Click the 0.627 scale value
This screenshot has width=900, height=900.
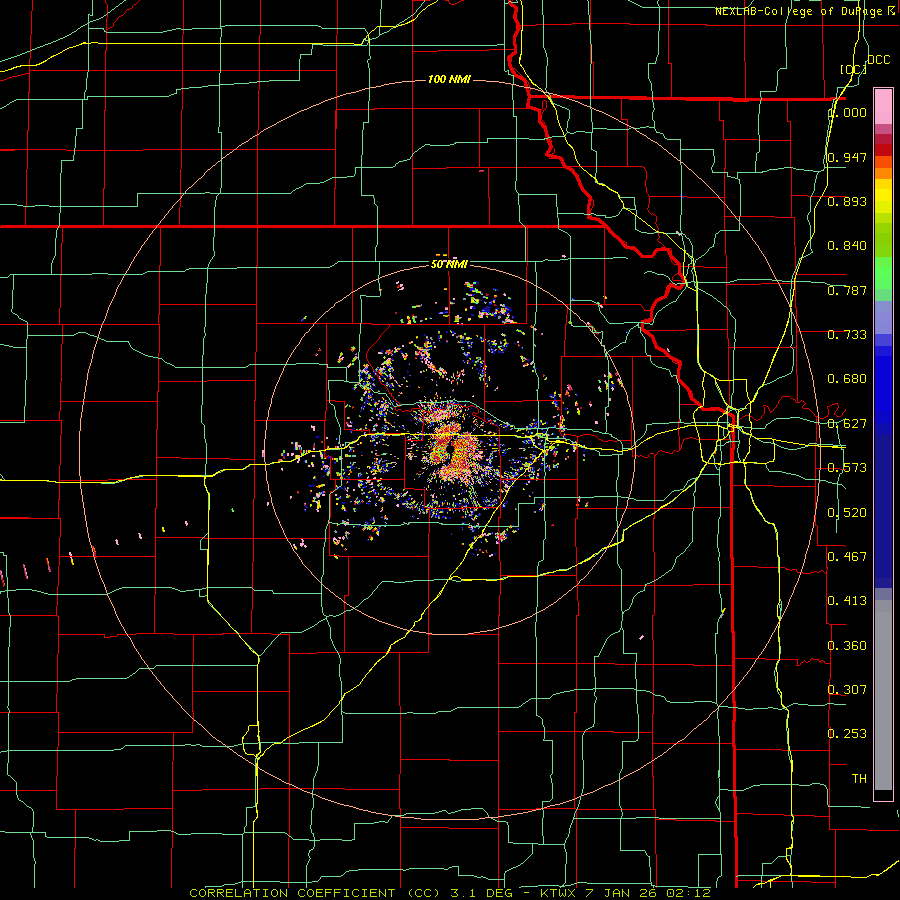(847, 424)
